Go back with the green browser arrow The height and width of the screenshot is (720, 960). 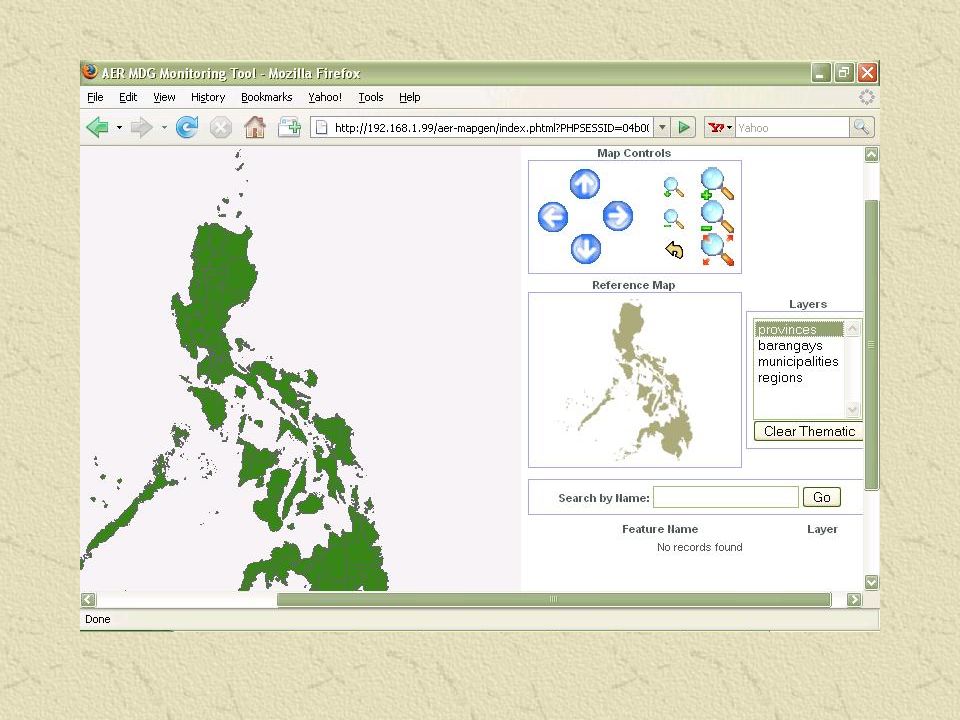point(98,127)
